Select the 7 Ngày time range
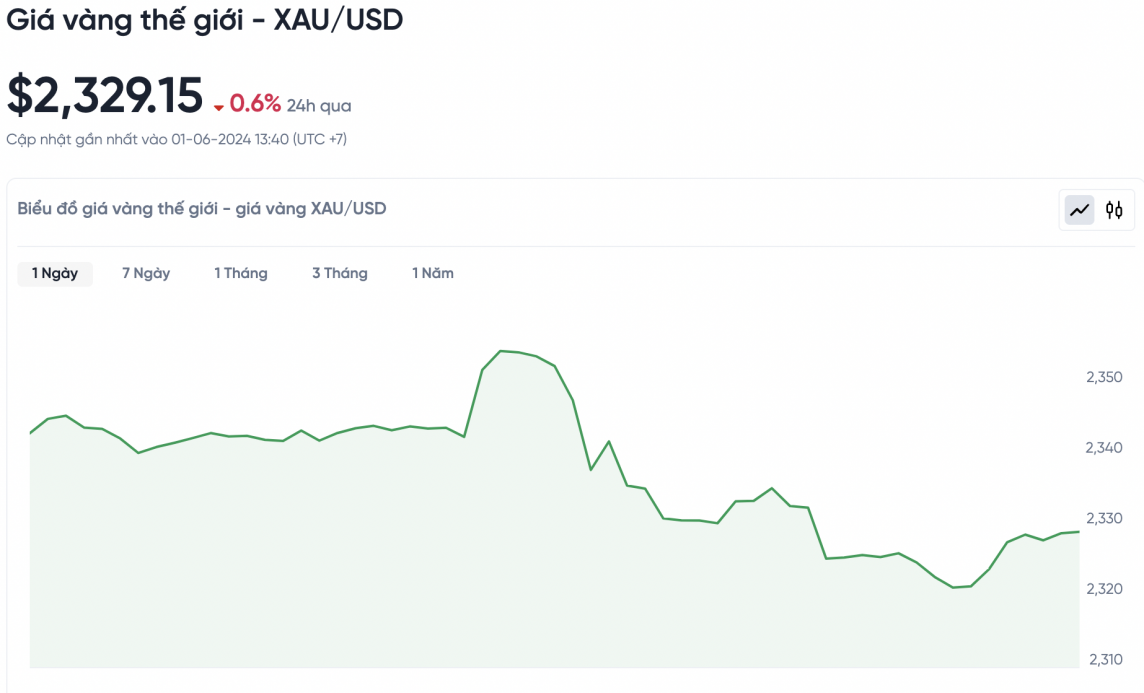1144x693 pixels. pos(146,273)
